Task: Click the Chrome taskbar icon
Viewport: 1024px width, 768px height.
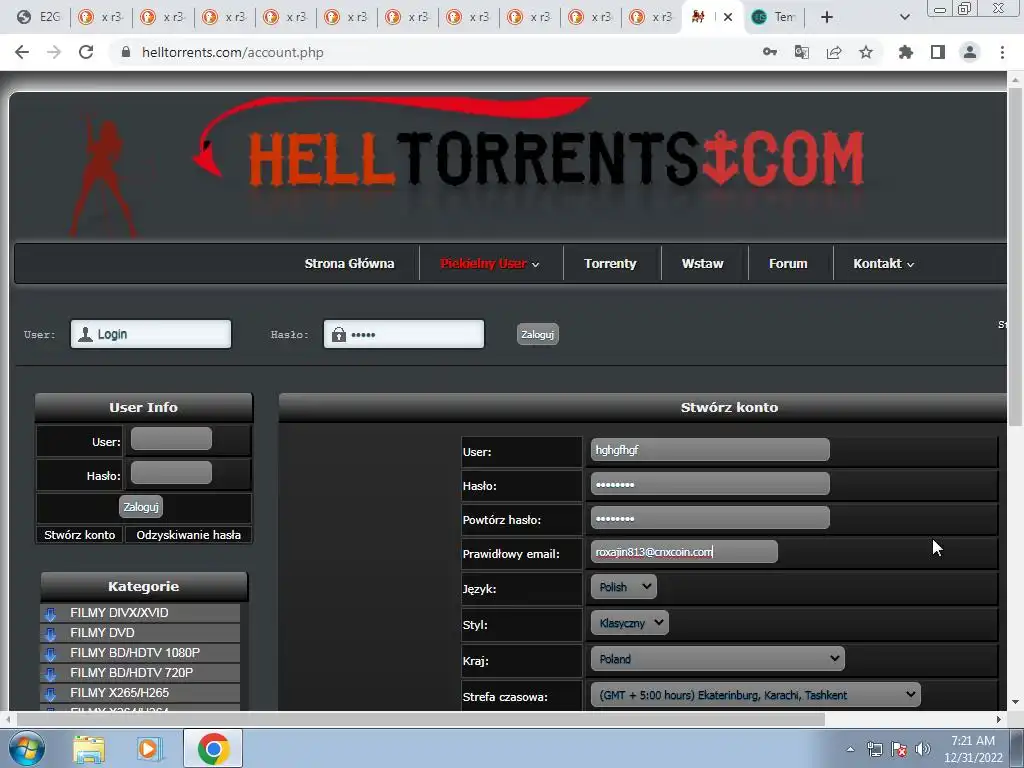Action: pyautogui.click(x=213, y=748)
